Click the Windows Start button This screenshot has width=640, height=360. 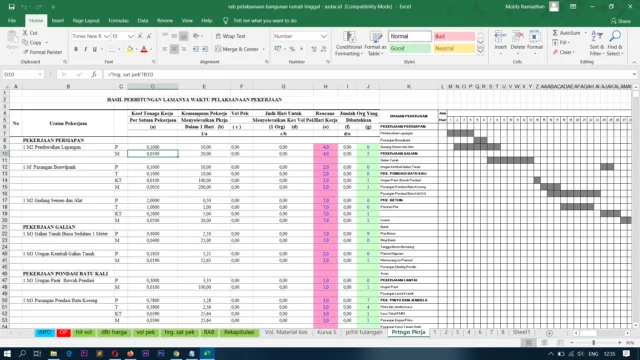pos(7,353)
